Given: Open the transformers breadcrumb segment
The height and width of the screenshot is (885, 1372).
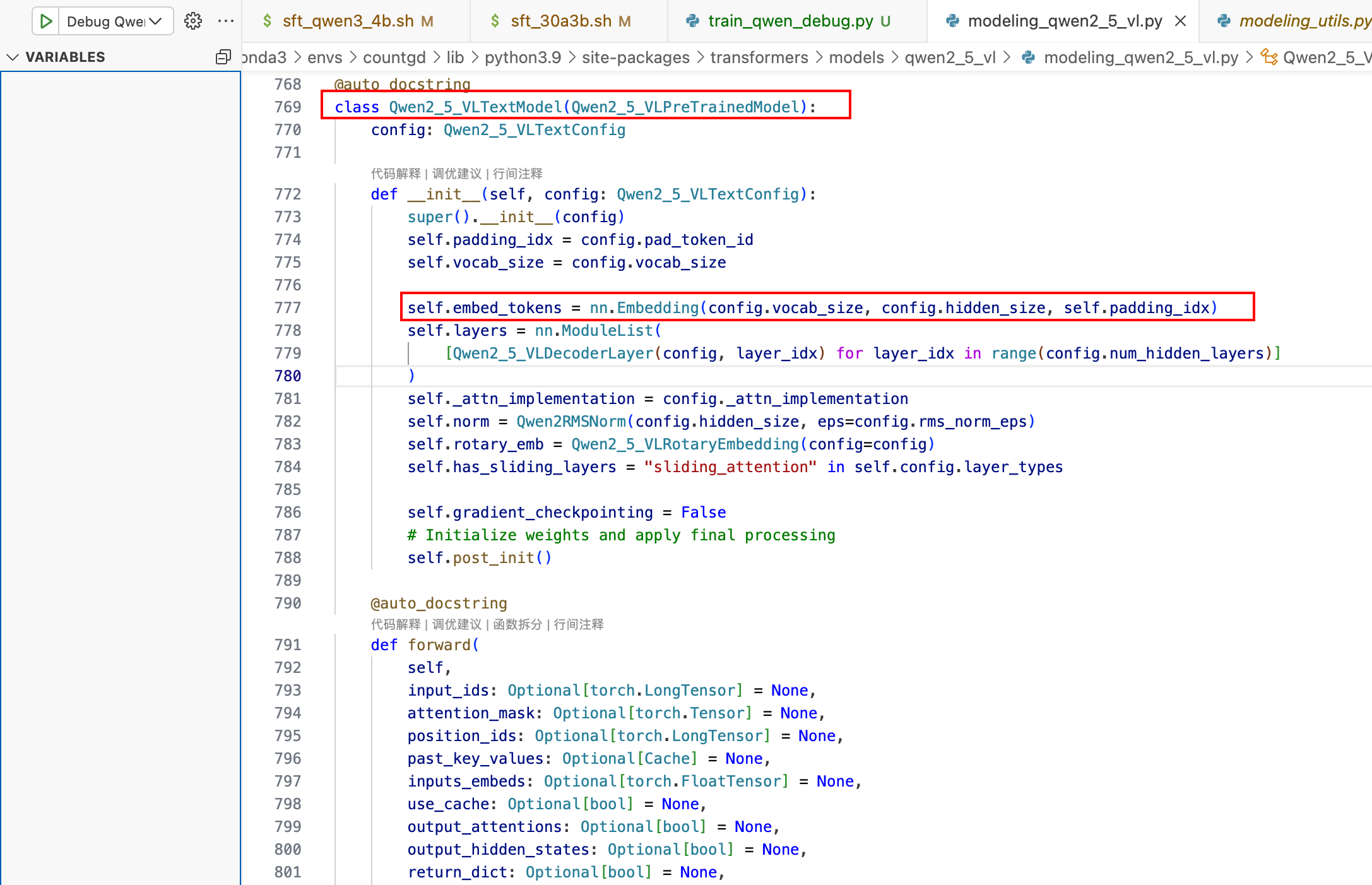Looking at the screenshot, I should click(x=759, y=57).
